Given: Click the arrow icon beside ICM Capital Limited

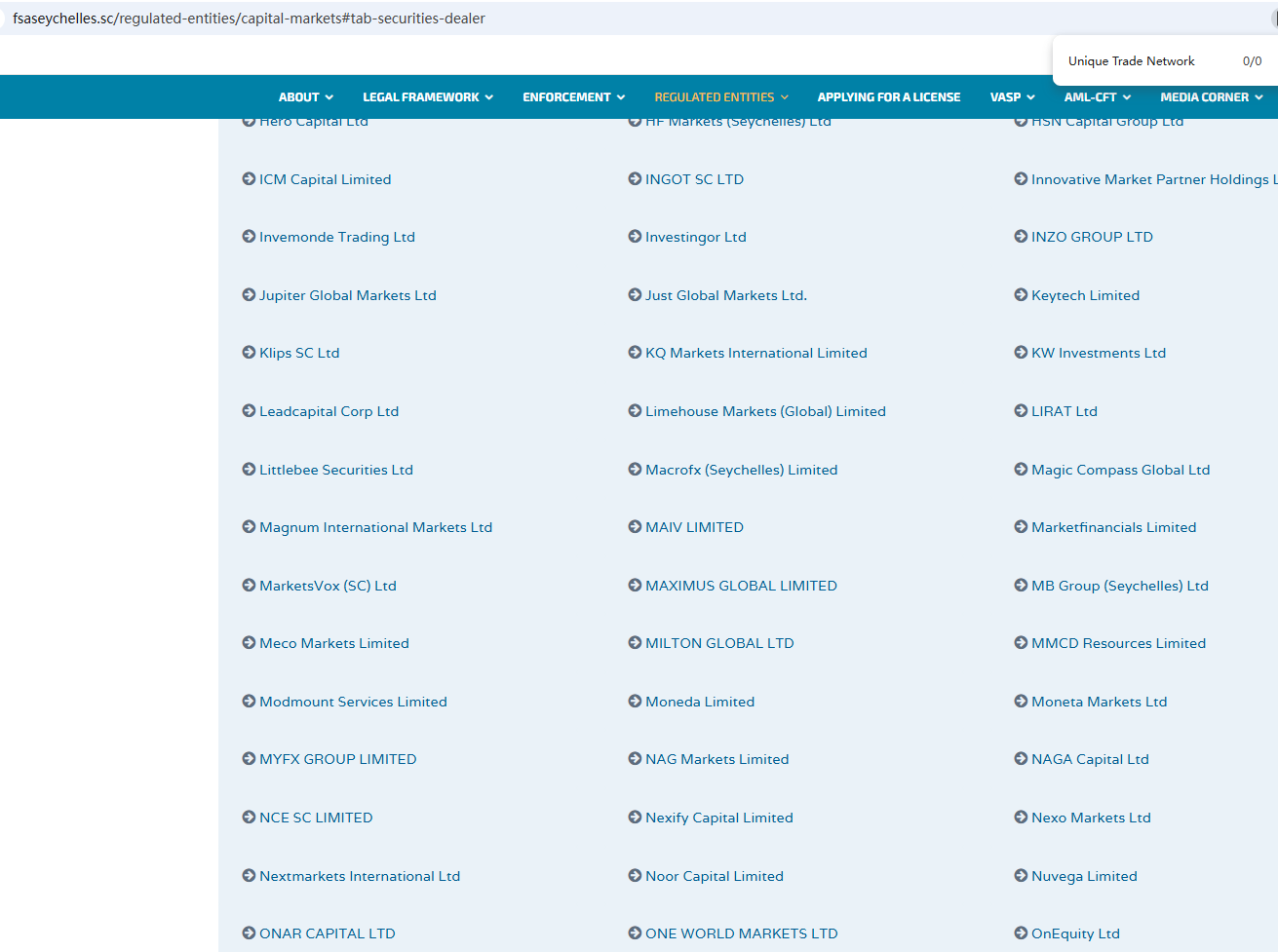Looking at the screenshot, I should point(249,179).
